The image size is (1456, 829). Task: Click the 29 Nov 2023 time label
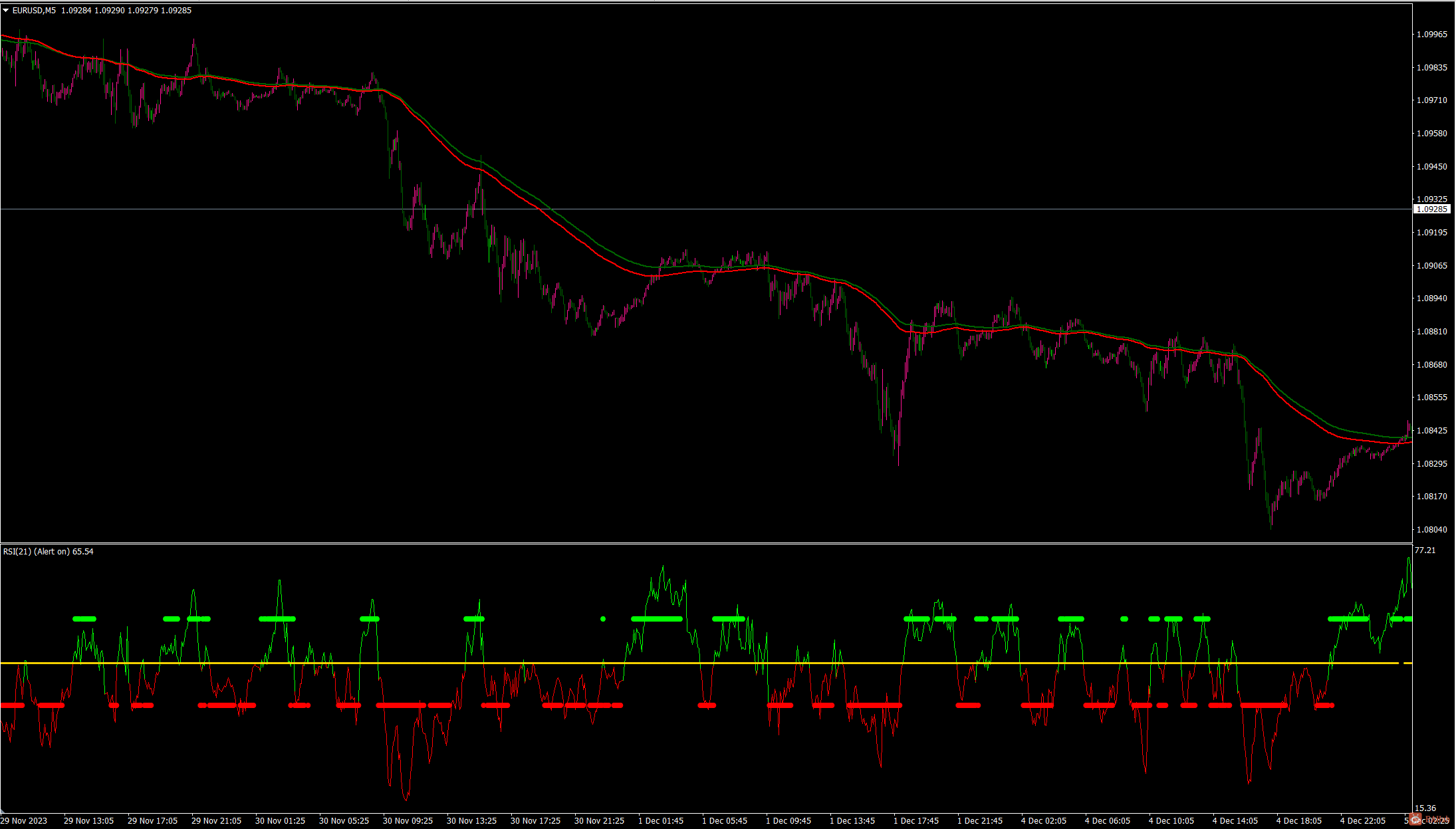point(24,821)
